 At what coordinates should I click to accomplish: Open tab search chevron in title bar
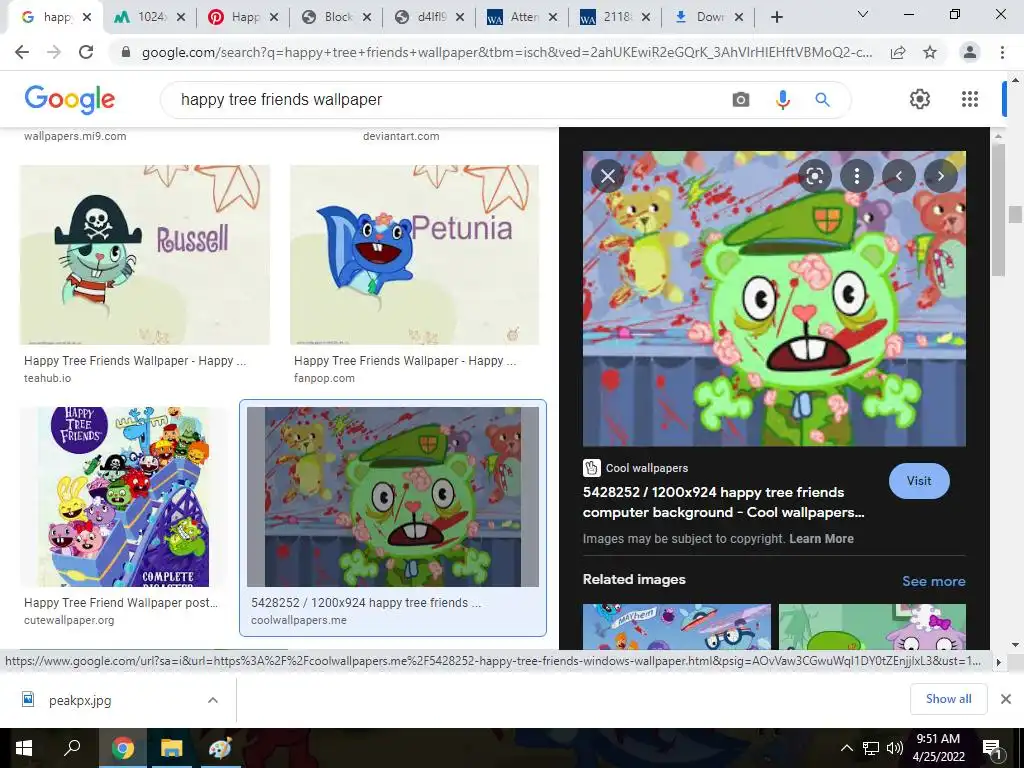coord(862,14)
